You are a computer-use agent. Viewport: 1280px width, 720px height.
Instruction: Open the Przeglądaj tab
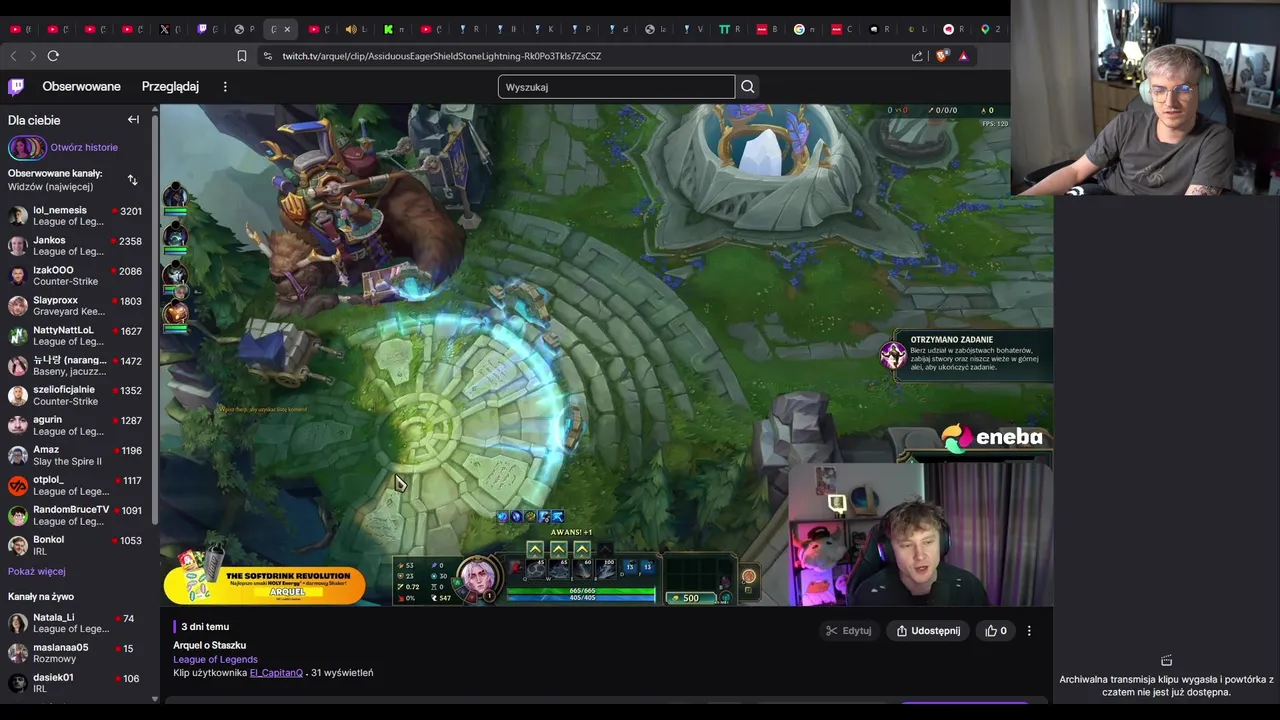(170, 87)
